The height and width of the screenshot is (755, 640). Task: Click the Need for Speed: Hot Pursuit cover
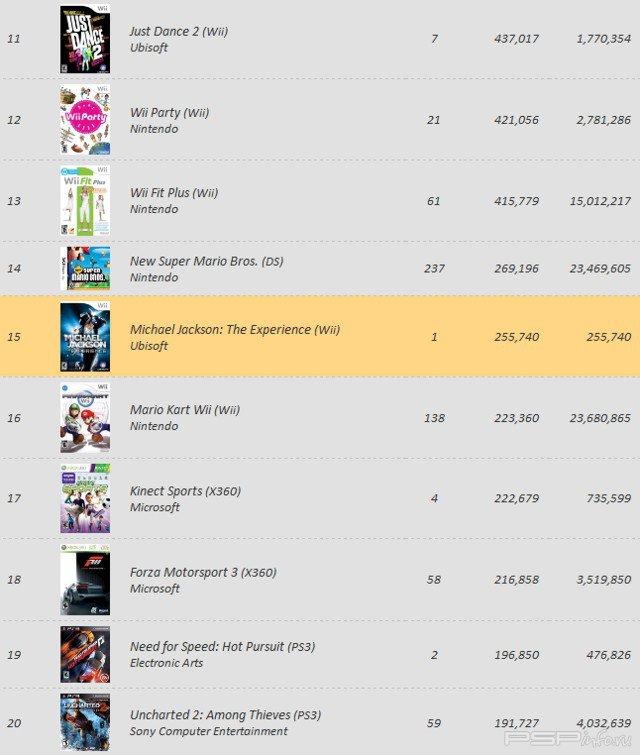pos(84,654)
